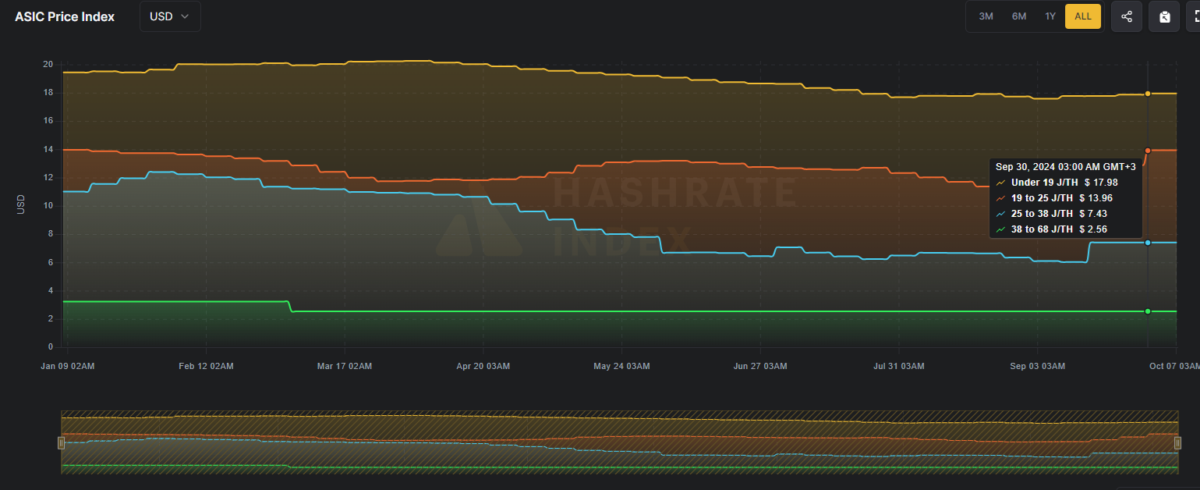Select the 1Y time range
The width and height of the screenshot is (1200, 490).
[x=1050, y=16]
